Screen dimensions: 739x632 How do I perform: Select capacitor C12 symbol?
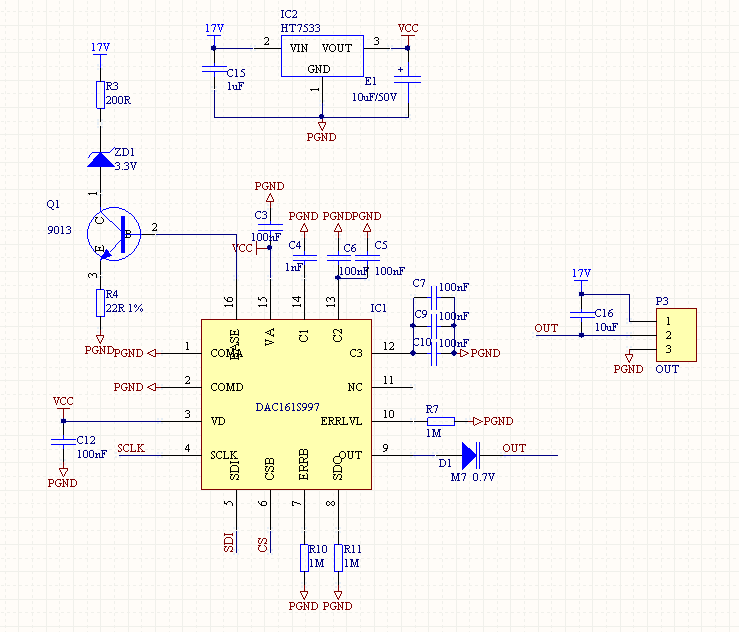click(63, 442)
